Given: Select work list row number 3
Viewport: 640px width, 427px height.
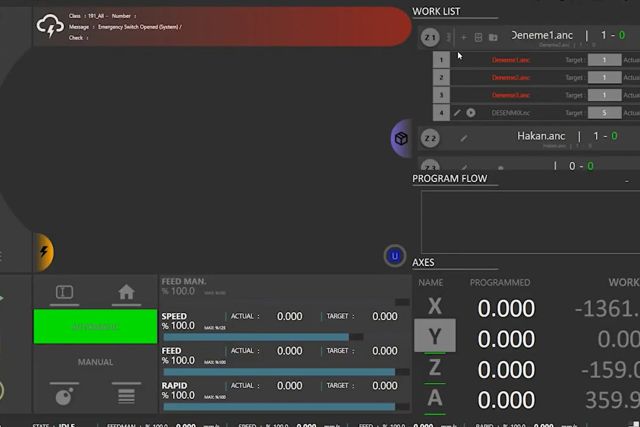Looking at the screenshot, I should point(441,95).
